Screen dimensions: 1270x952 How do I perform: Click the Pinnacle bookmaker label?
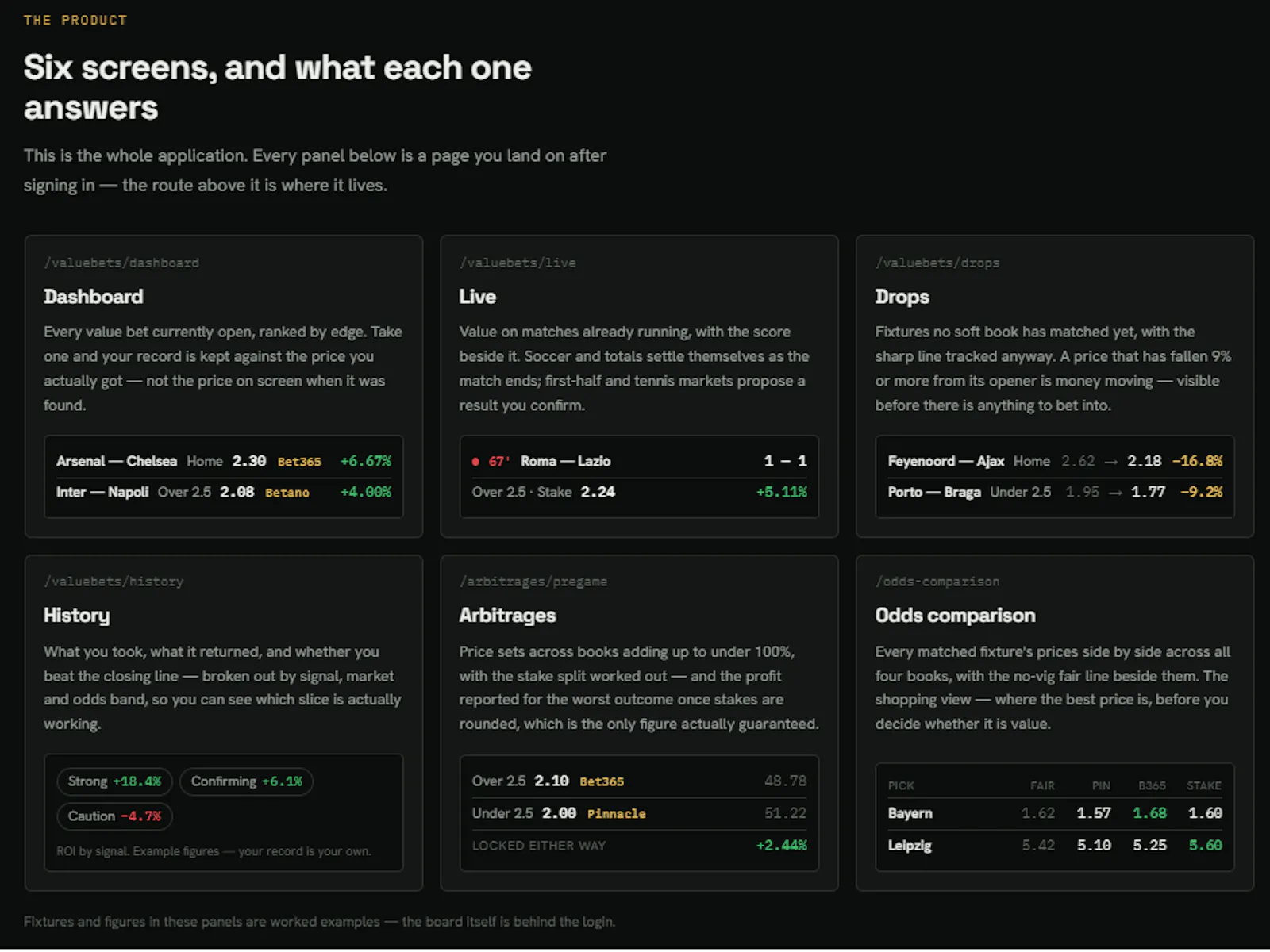(617, 814)
